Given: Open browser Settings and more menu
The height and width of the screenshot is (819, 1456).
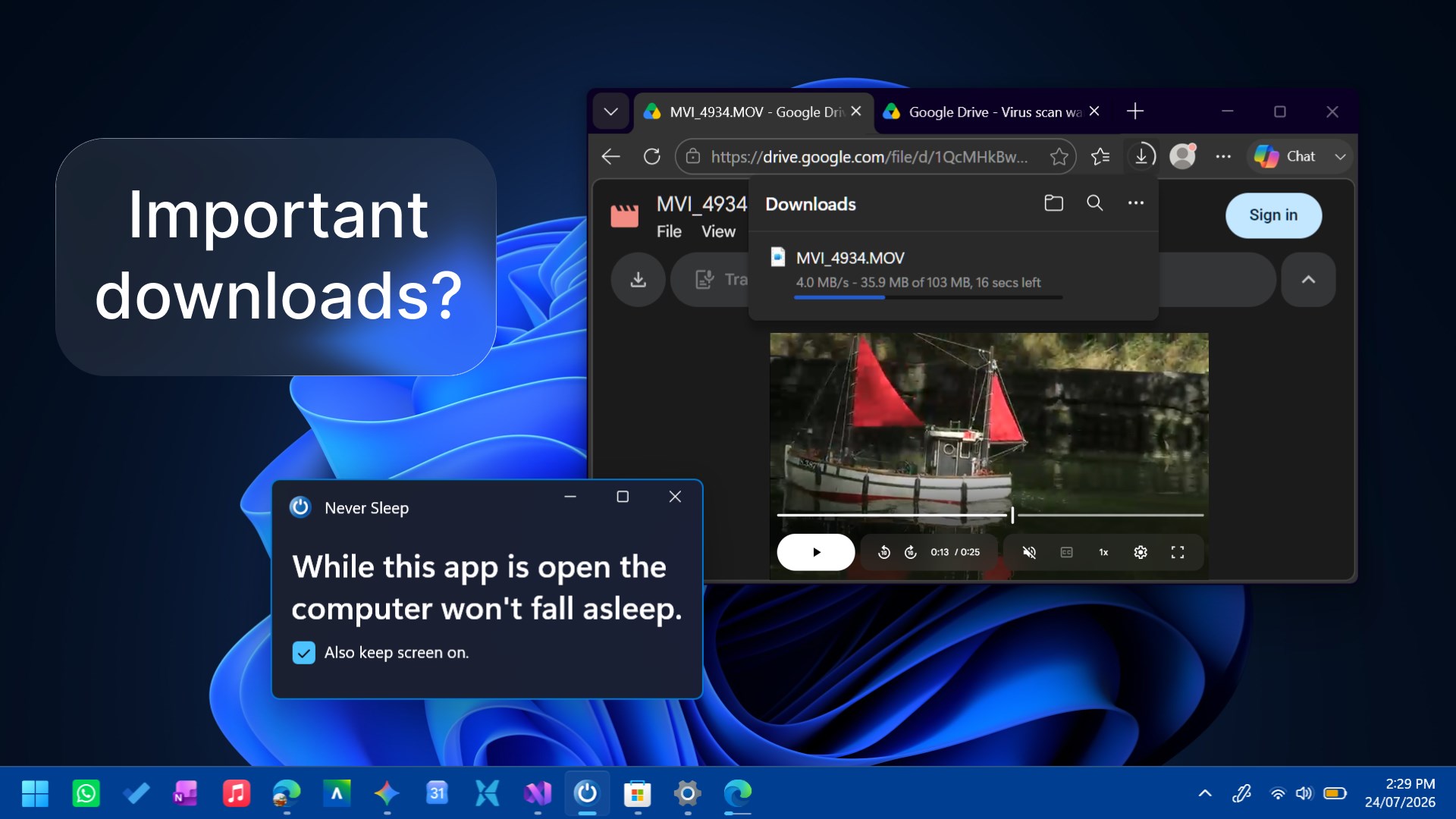Looking at the screenshot, I should point(1223,156).
